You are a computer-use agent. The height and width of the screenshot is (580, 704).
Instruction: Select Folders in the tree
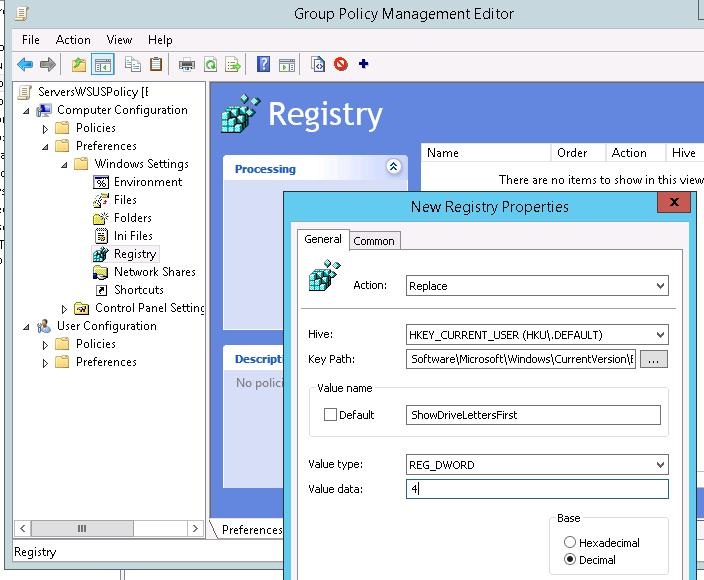(132, 218)
